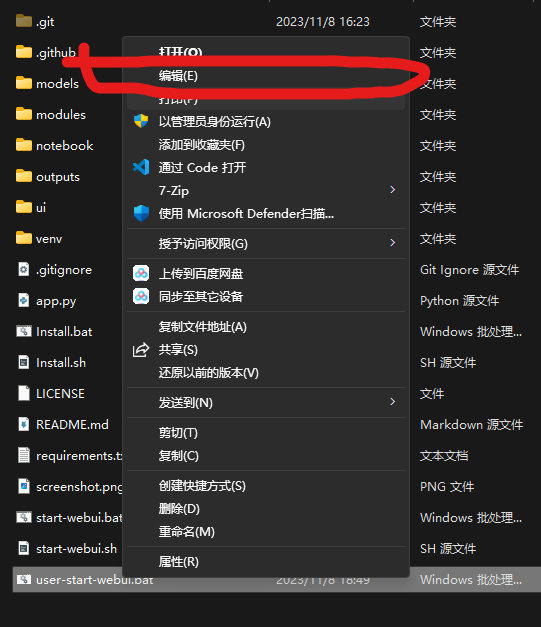This screenshot has height=627, width=541.
Task: Click the .gitignore file icon
Action: (24, 270)
